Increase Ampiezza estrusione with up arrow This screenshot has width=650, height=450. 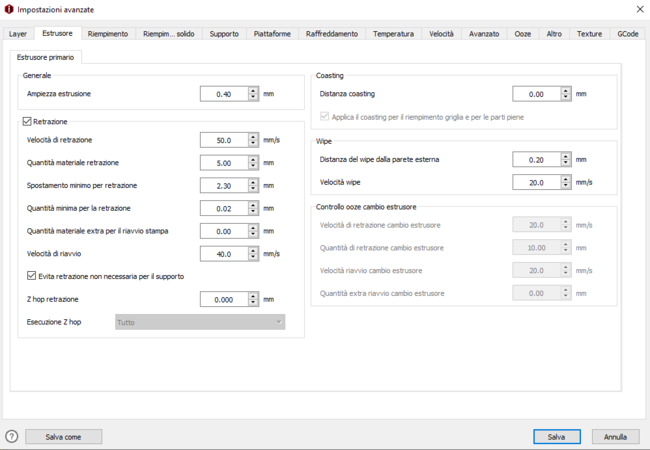(254, 91)
